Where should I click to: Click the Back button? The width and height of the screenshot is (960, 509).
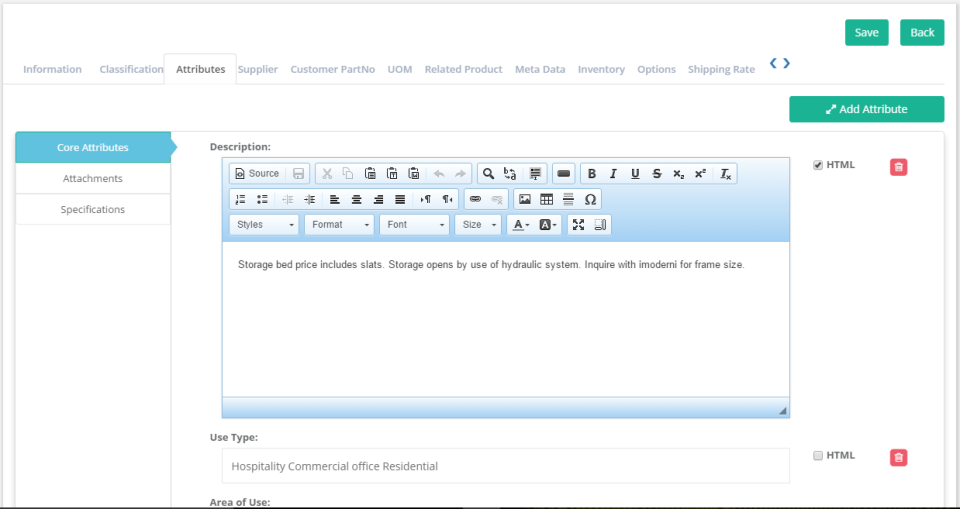pyautogui.click(x=922, y=32)
